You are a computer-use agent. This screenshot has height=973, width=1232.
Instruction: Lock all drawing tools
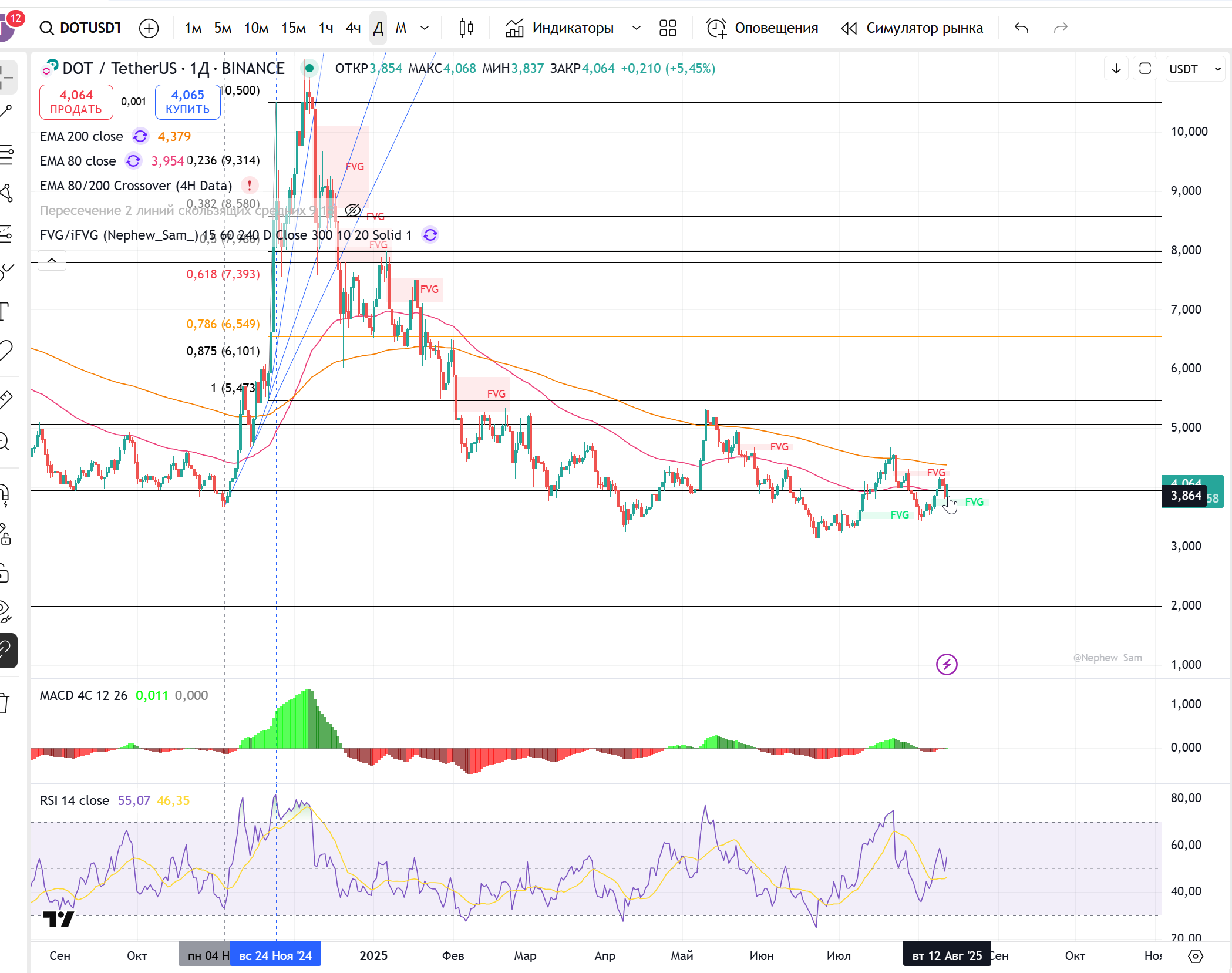[6, 573]
